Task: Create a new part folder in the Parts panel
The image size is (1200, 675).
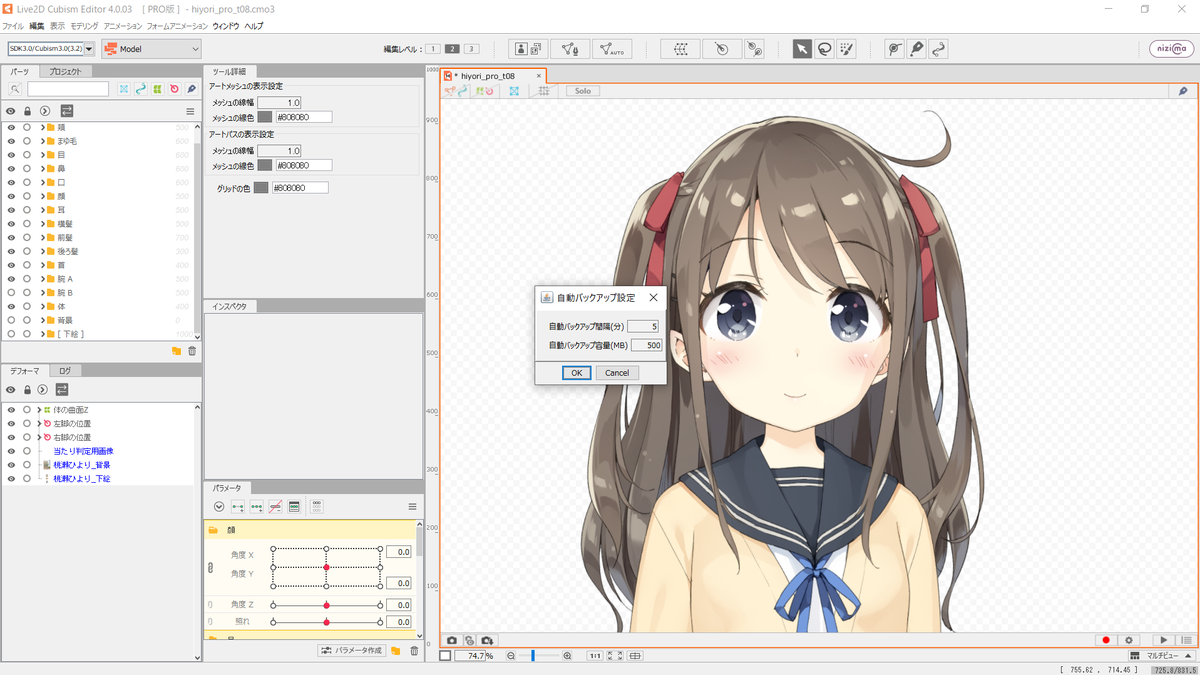Action: pyautogui.click(x=176, y=351)
